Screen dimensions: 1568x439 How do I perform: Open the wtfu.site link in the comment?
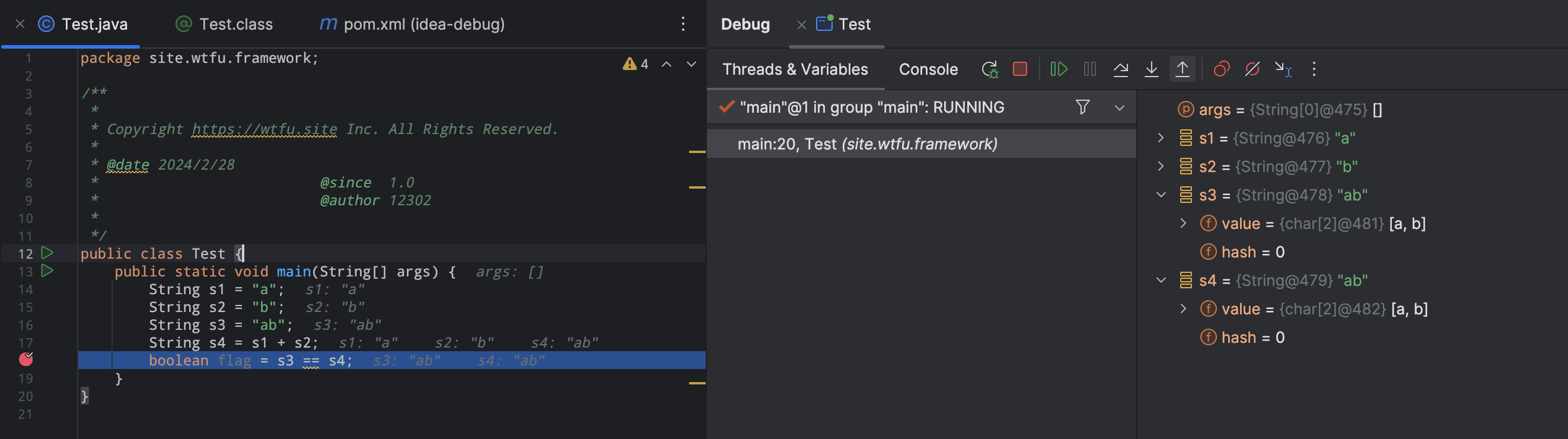coord(264,129)
